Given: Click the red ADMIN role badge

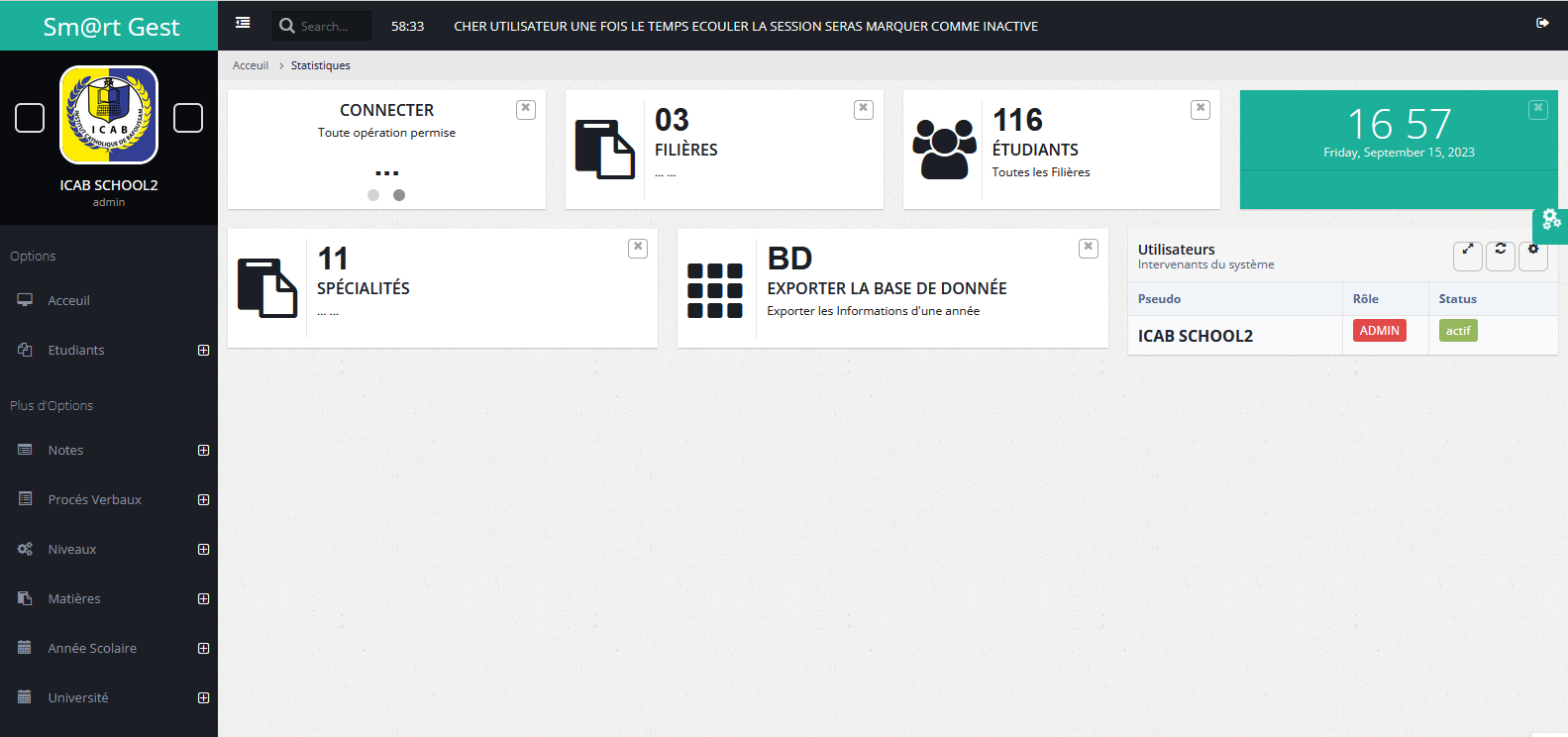Looking at the screenshot, I should [1379, 331].
